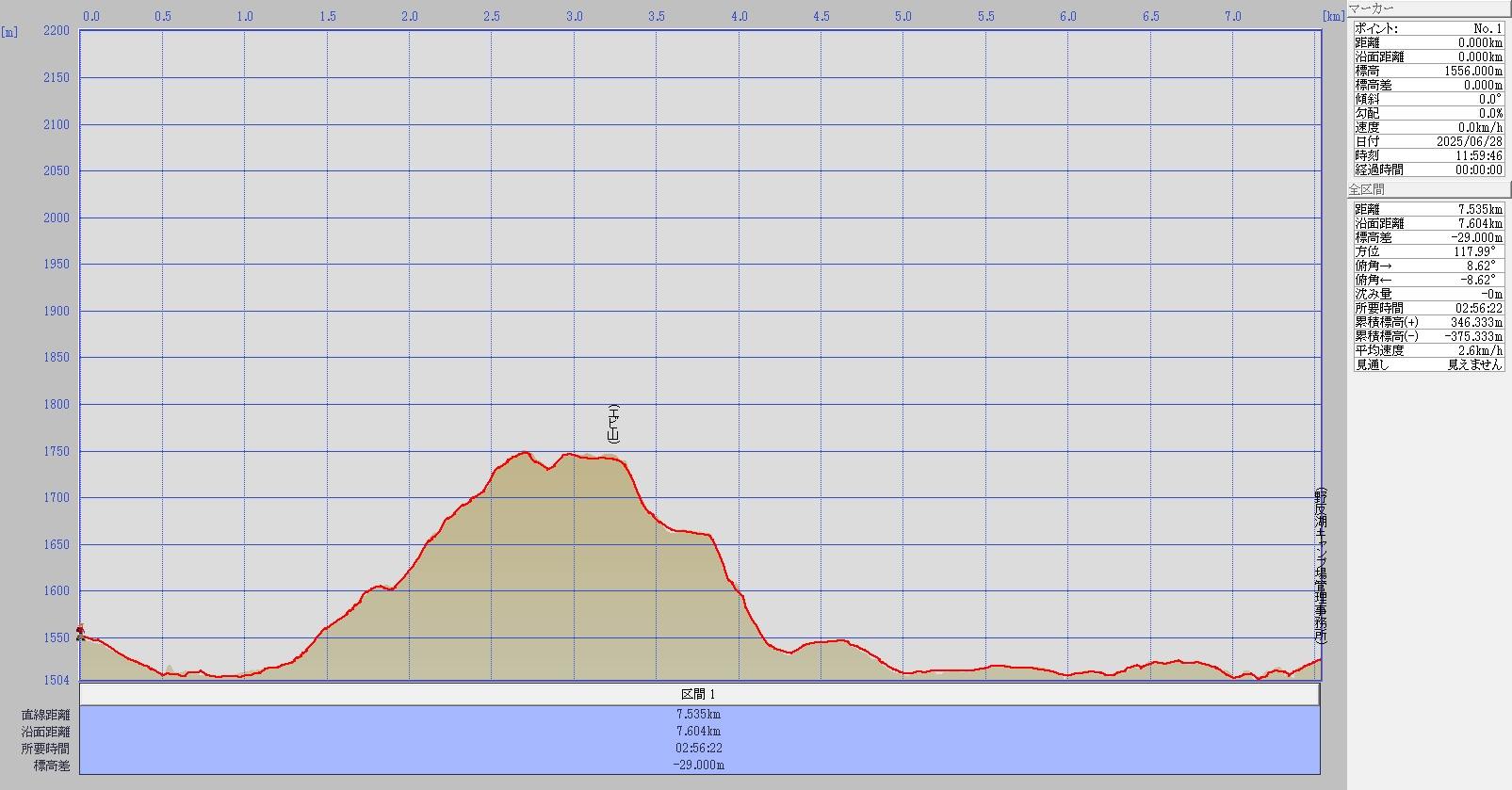Image resolution: width=1512 pixels, height=790 pixels.
Task: Click the 平均速度 2.6km/h row
Action: (x=1428, y=350)
